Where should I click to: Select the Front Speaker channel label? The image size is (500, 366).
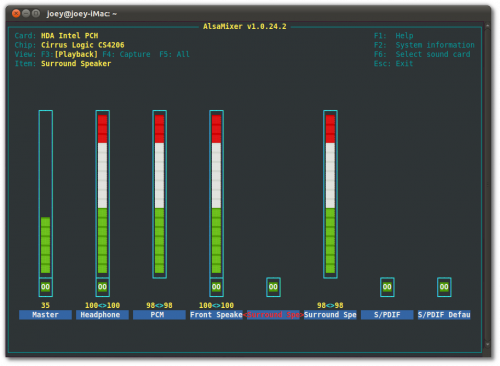216,315
